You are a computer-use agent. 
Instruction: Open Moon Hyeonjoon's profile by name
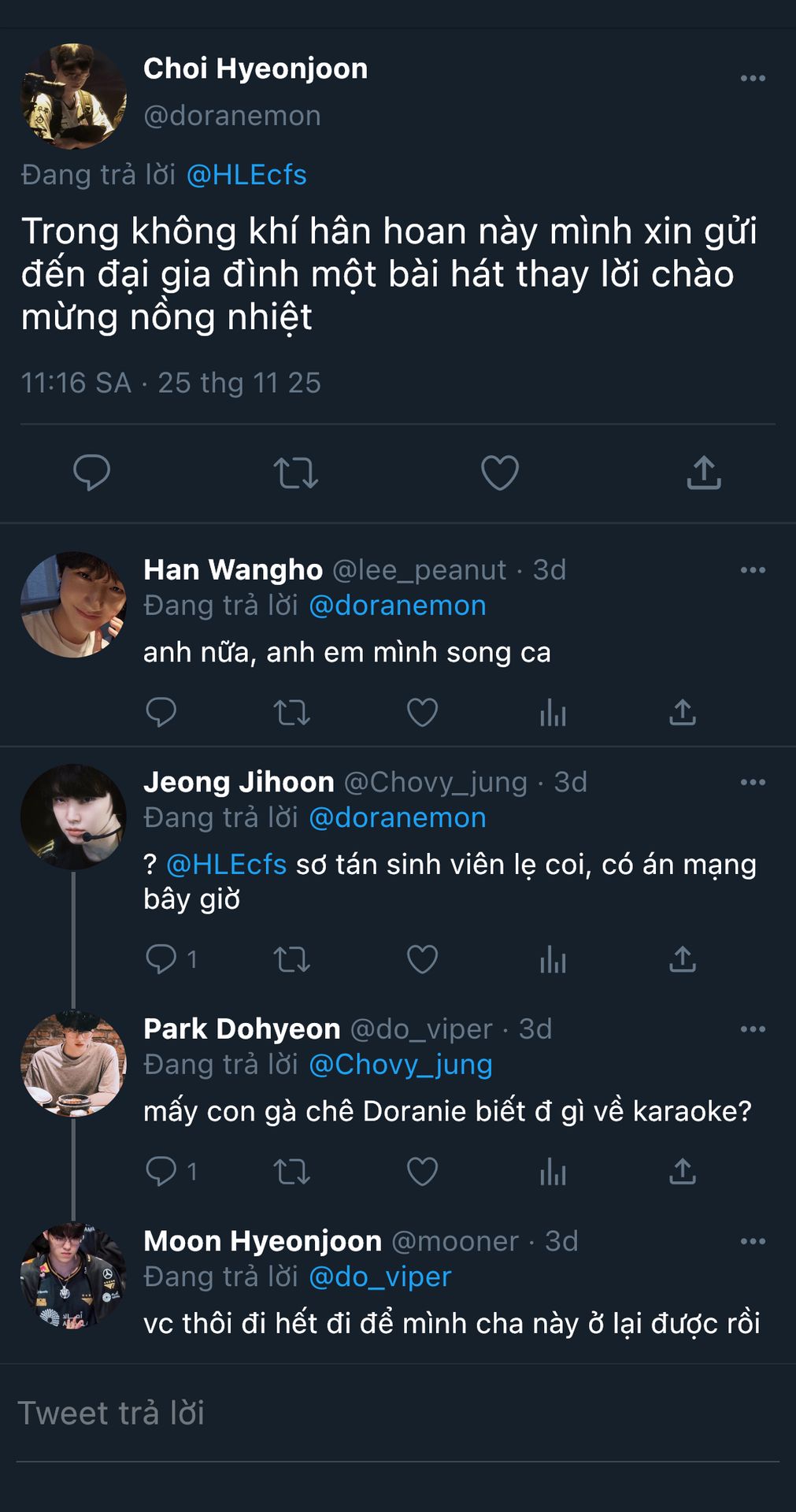(262, 1242)
